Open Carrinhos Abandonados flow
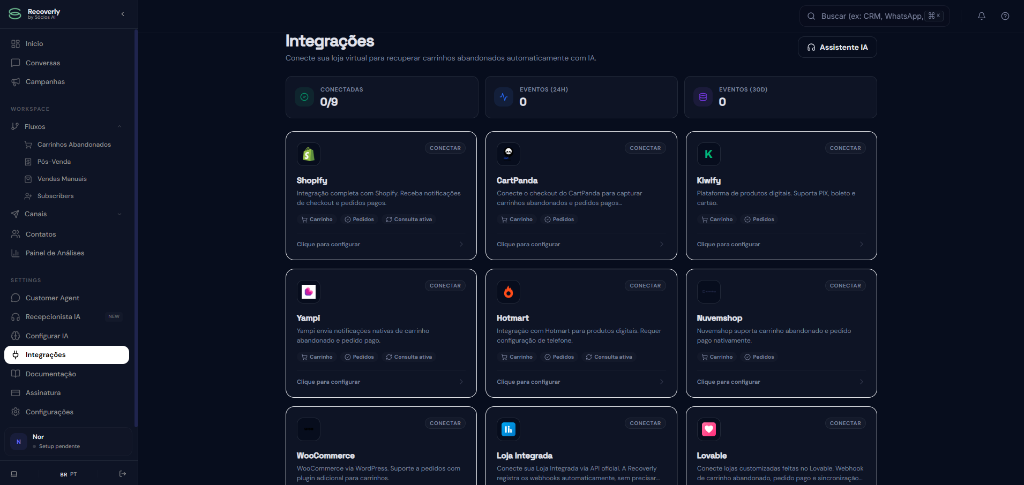The height and width of the screenshot is (485, 1024). tap(73, 144)
